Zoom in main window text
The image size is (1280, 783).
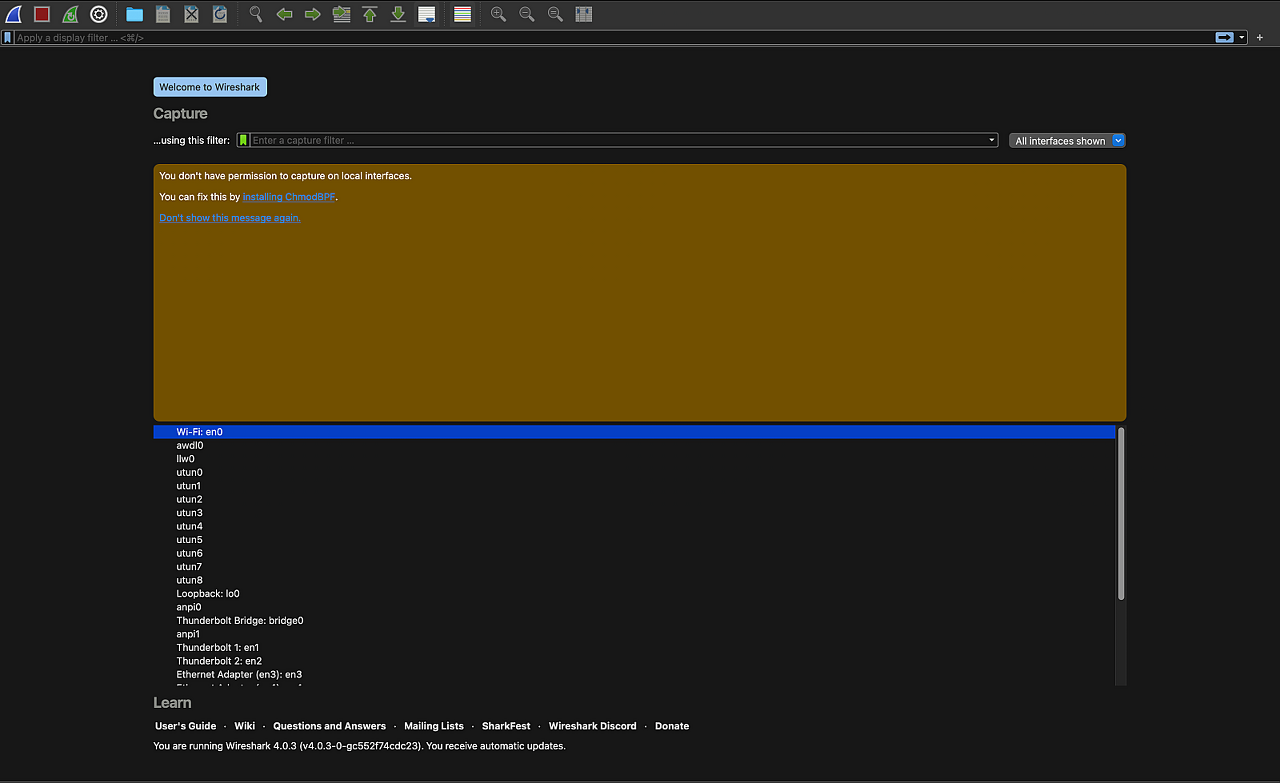[498, 14]
